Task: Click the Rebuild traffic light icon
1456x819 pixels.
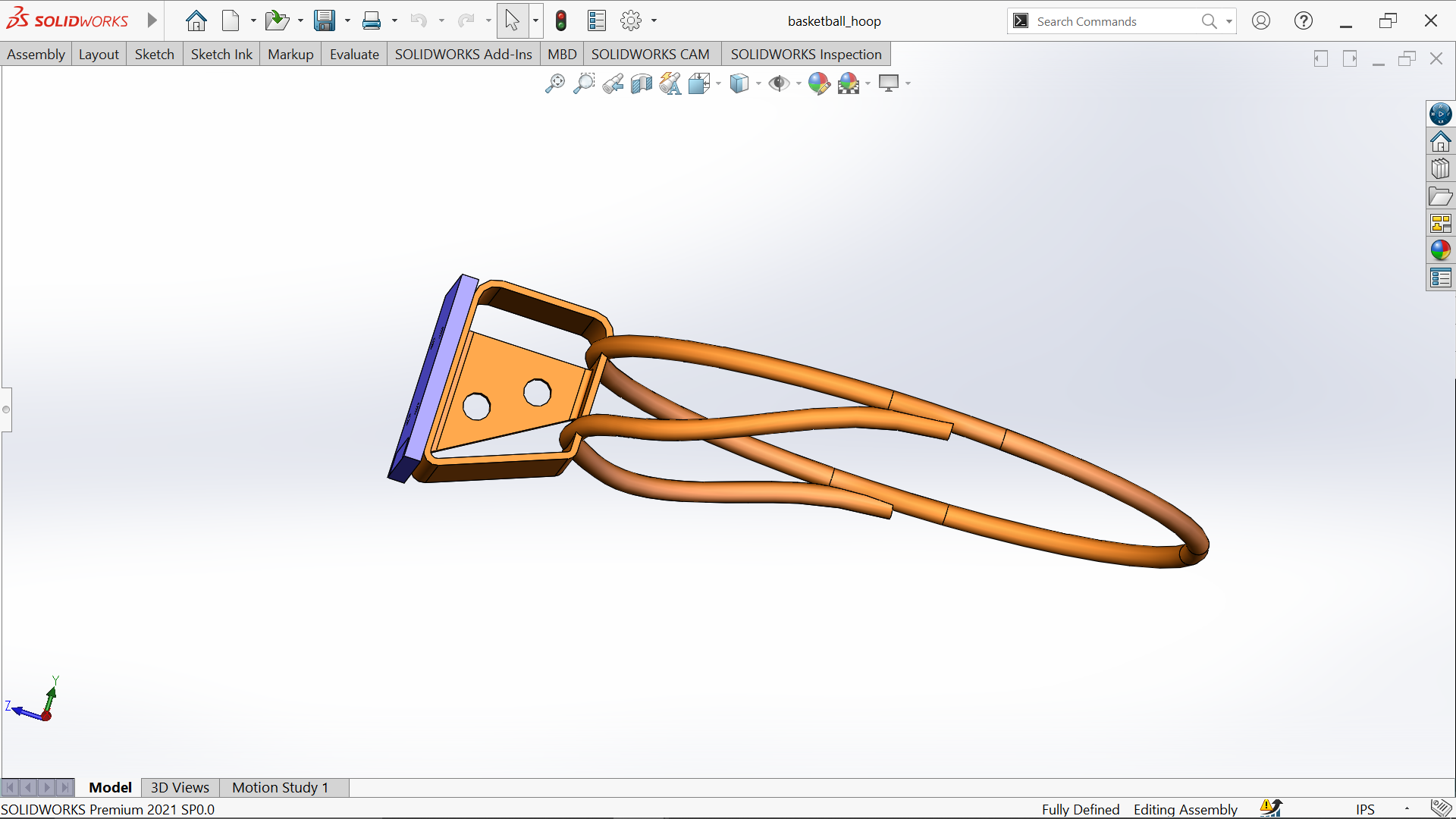Action: coord(561,21)
